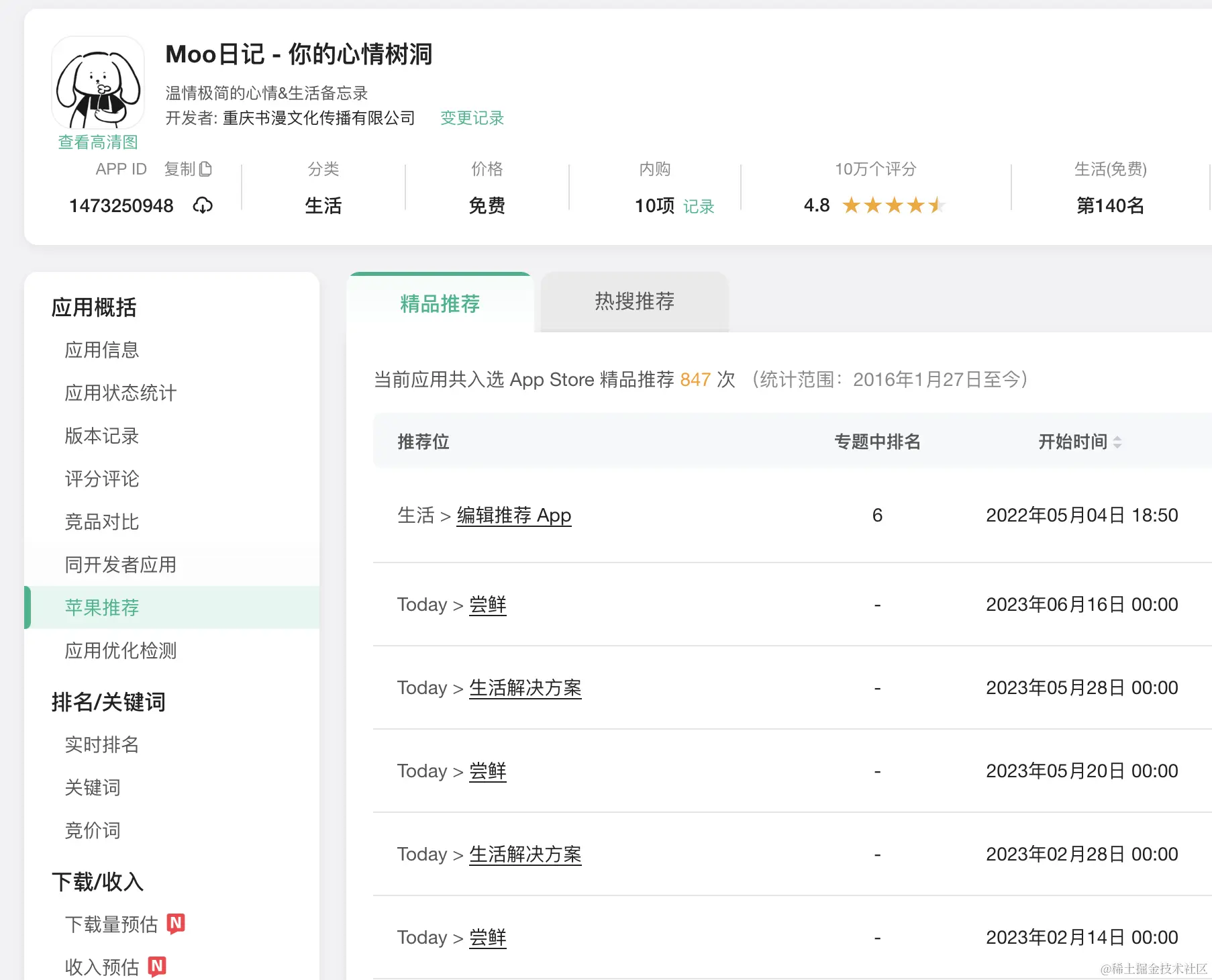
Task: Click the N badge beside 收入预估
Action: (x=157, y=967)
